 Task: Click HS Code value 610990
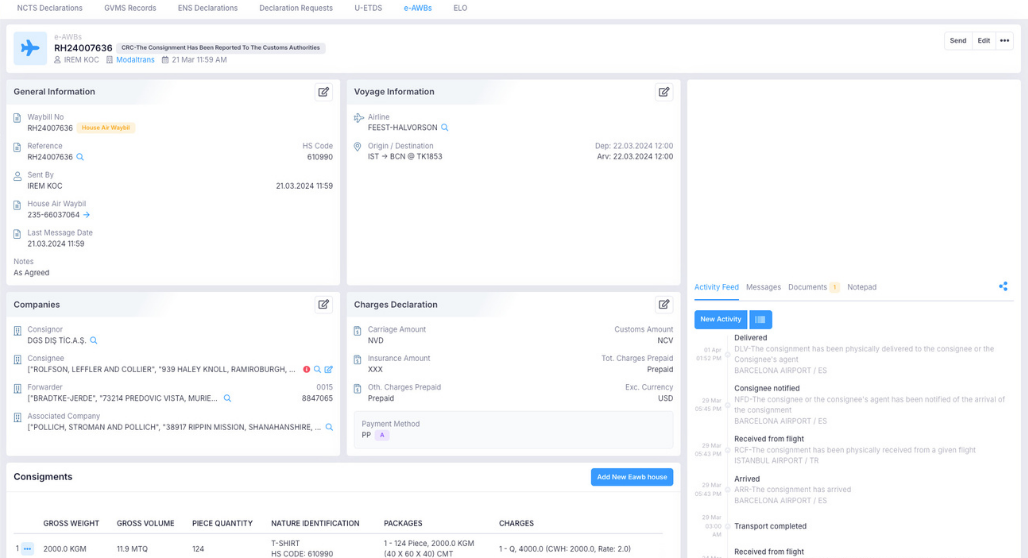coord(320,157)
